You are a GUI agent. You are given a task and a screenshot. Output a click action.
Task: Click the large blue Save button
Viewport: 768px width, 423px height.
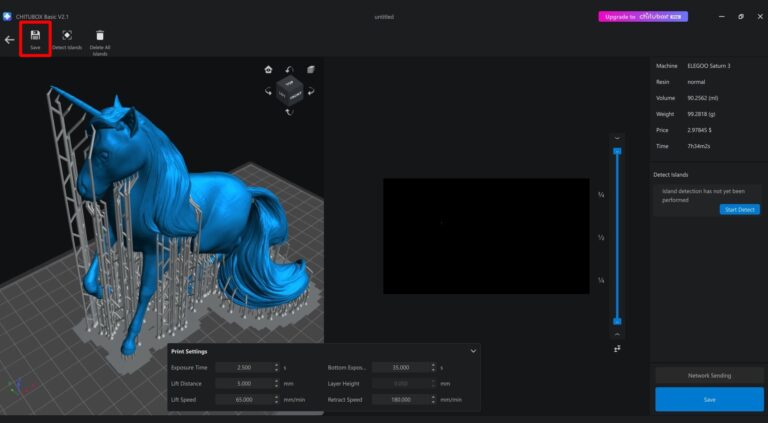709,399
